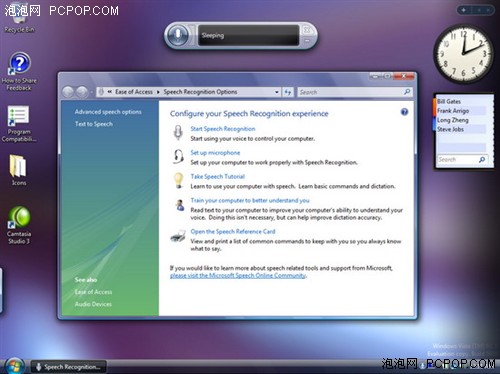Open How to Share Feedback shortcut
Screen dimensions: 500x374
pyautogui.click(x=19, y=71)
